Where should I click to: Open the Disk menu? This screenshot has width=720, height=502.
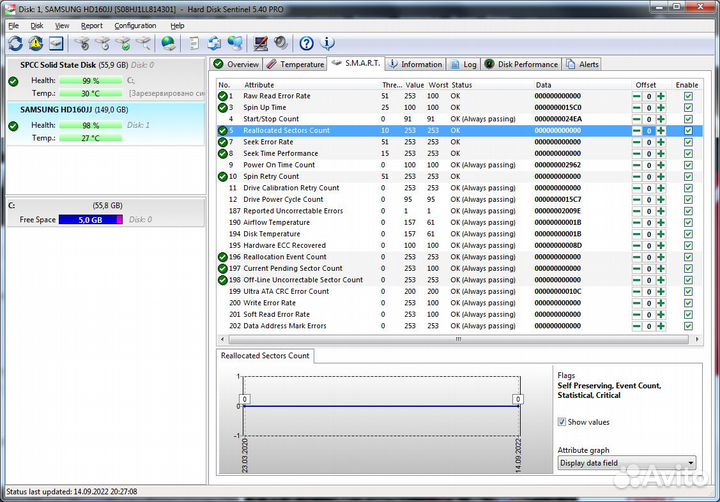tap(37, 26)
